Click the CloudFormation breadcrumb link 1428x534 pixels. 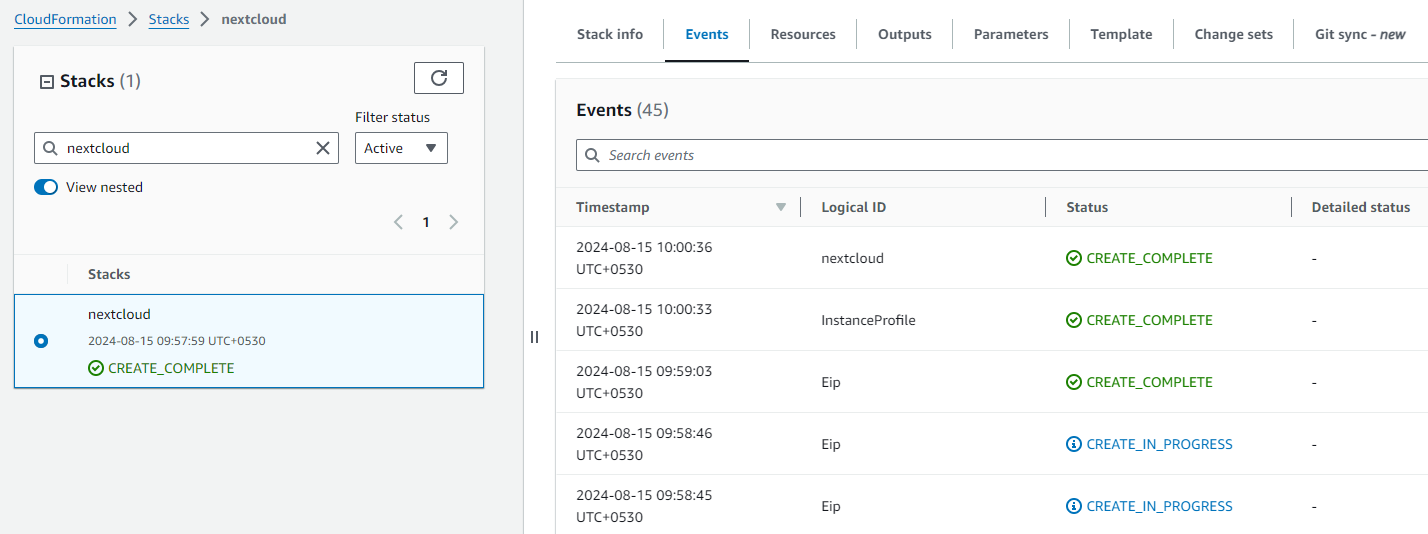[65, 19]
